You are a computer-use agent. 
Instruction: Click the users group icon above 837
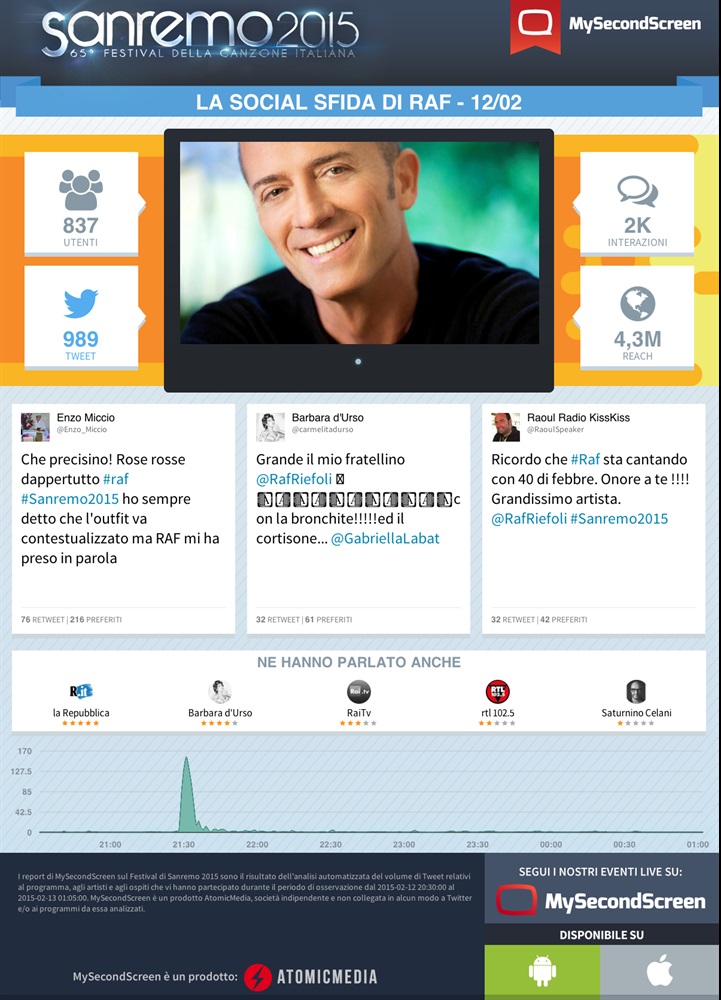(81, 189)
